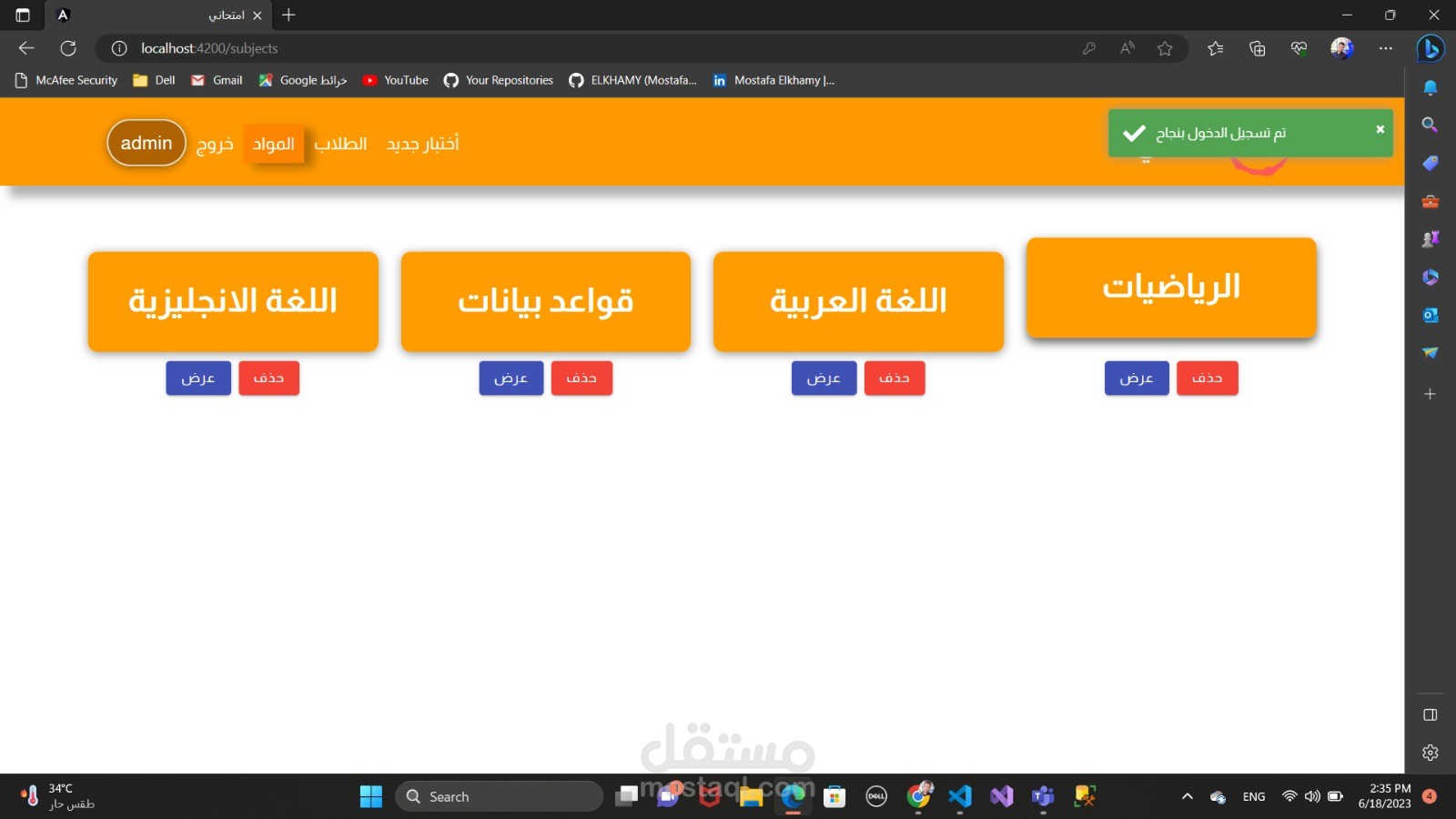Image resolution: width=1456 pixels, height=819 pixels.
Task: Open saved passwords key icon
Action: tap(1089, 48)
